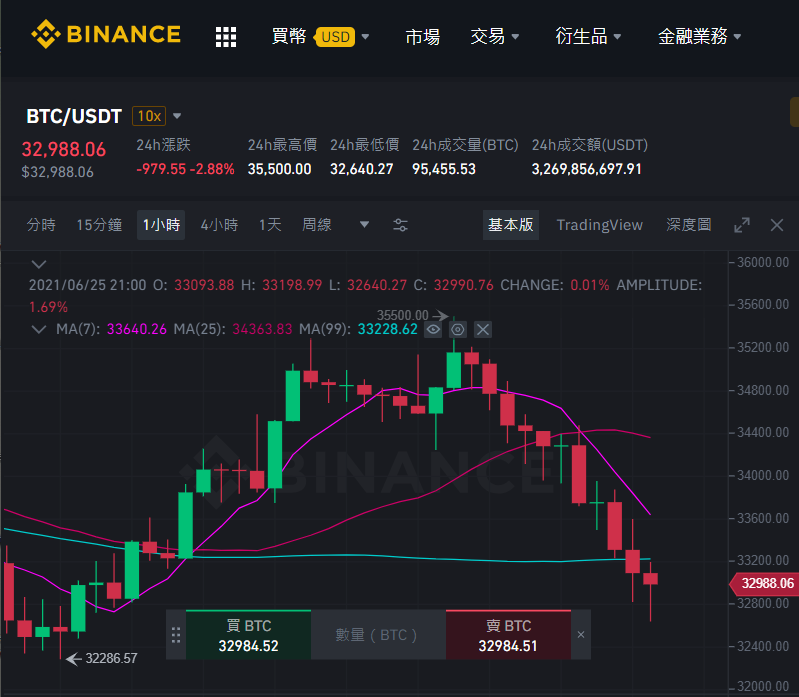Viewport: 799px width, 697px height.
Task: Click the MA(99) value 33228.62
Action: tap(387, 329)
